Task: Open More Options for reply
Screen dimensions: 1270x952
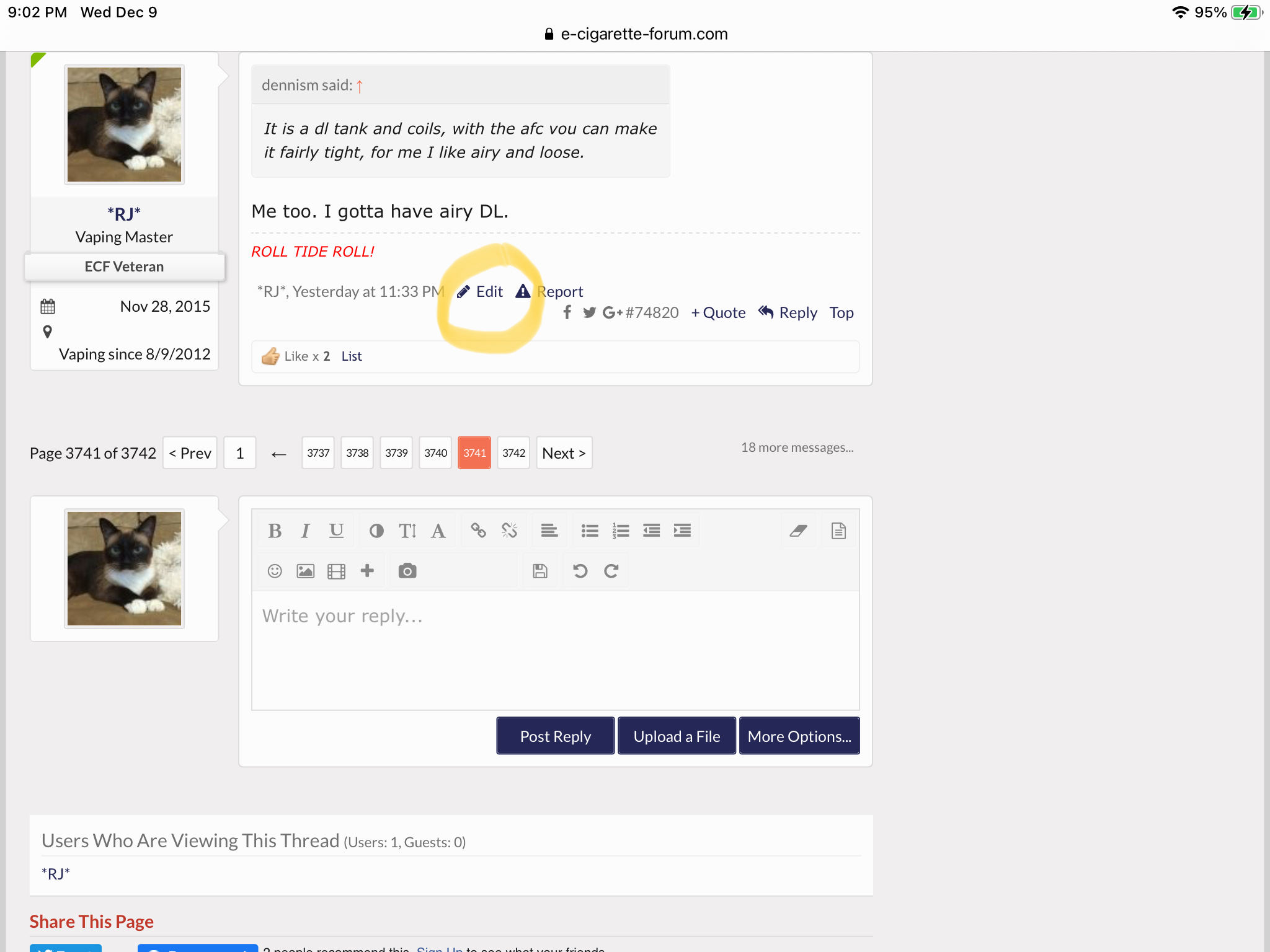Action: coord(799,736)
